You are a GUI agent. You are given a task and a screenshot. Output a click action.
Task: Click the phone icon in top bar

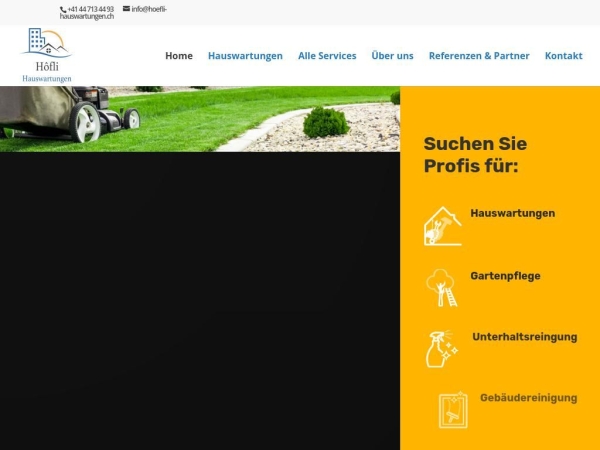[x=63, y=9]
